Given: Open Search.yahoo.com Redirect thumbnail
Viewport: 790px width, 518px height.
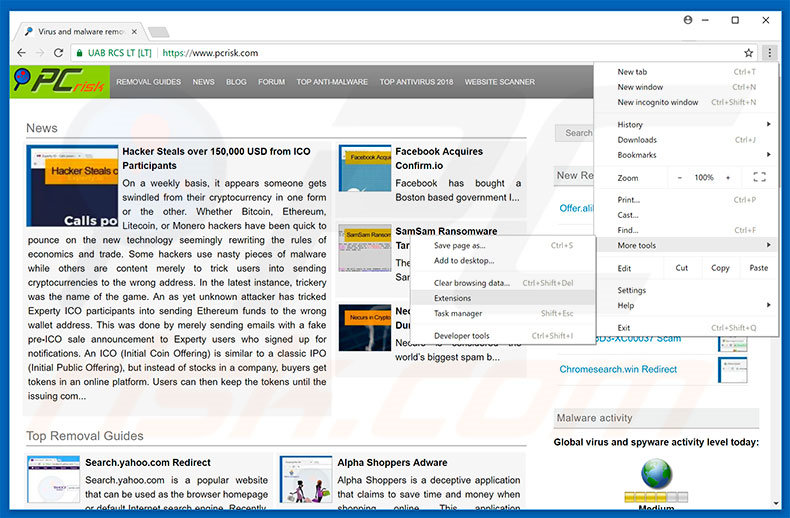Looking at the screenshot, I should click(53, 479).
